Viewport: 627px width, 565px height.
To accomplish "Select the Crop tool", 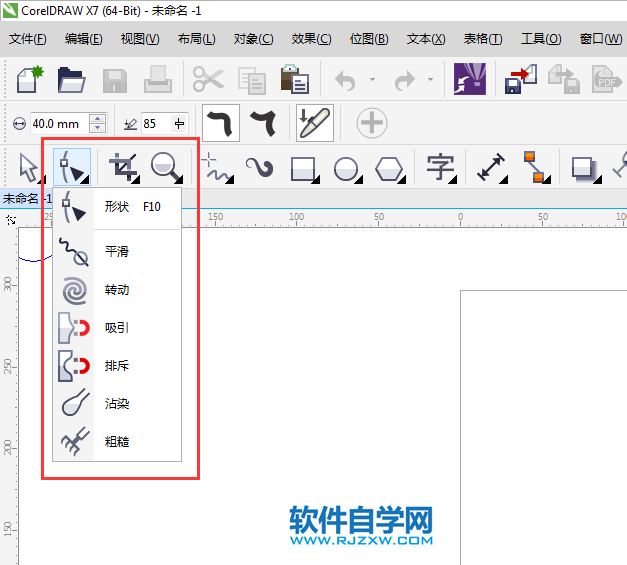I will pyautogui.click(x=124, y=167).
